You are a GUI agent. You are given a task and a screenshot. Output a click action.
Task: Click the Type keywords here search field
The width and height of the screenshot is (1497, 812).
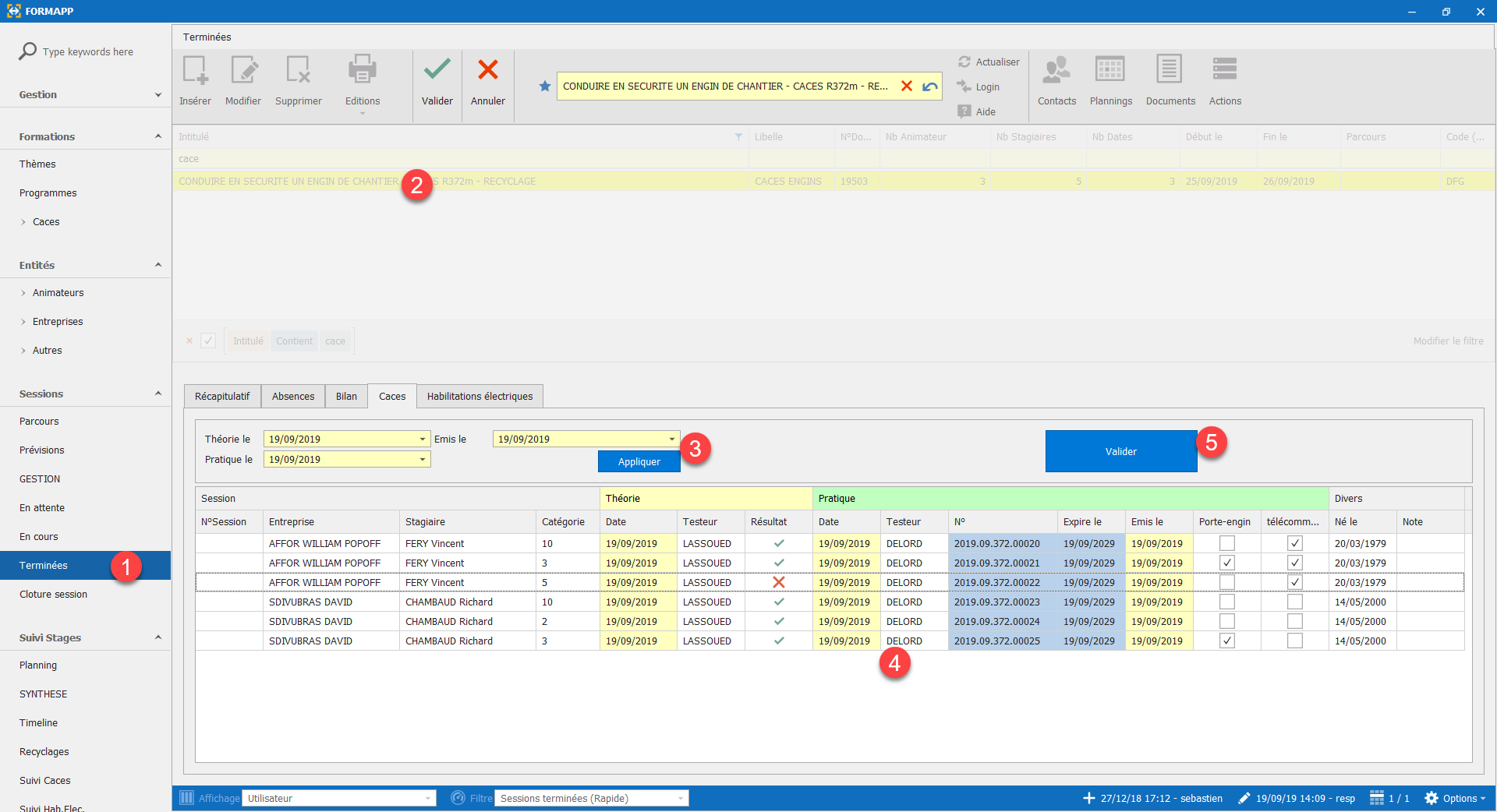pos(87,51)
